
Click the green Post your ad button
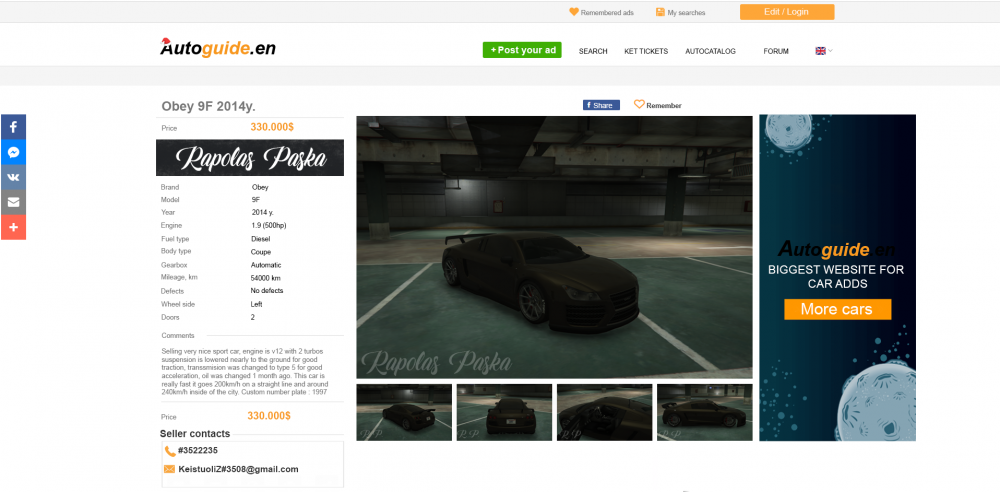point(522,50)
